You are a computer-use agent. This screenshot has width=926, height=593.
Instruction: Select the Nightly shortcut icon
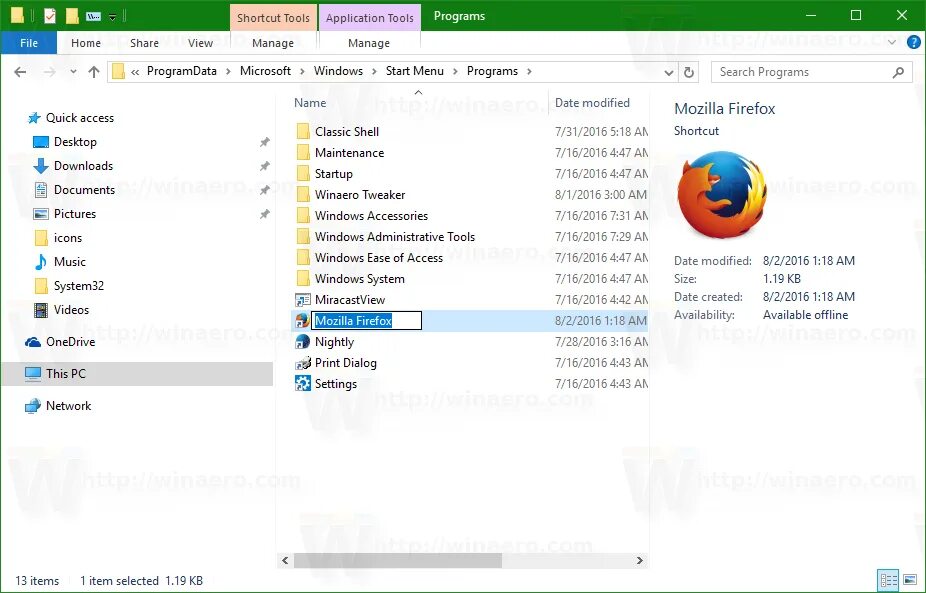coord(303,341)
